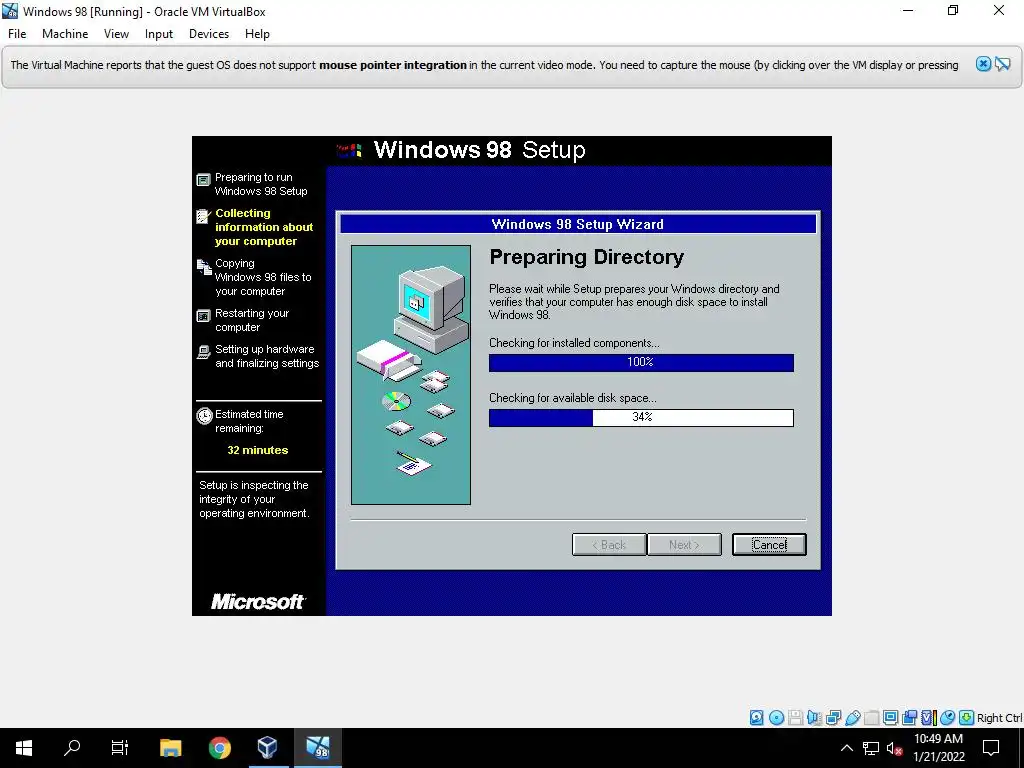Click the shared folders indicator icon
1024x768 pixels.
871,718
